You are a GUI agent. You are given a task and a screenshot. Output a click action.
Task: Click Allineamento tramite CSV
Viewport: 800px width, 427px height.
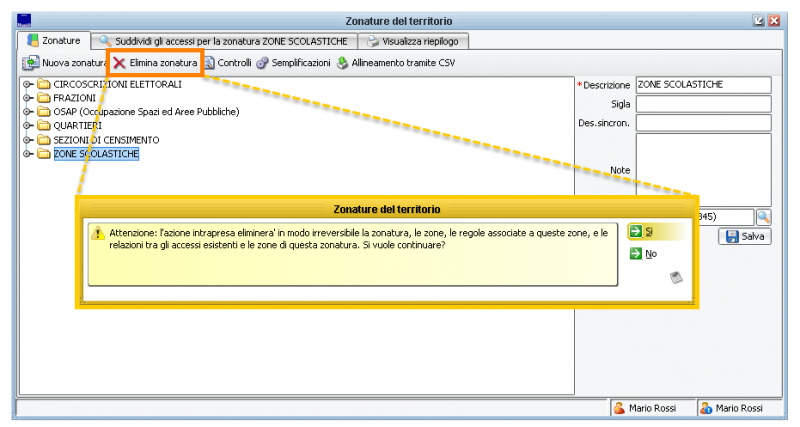396,63
